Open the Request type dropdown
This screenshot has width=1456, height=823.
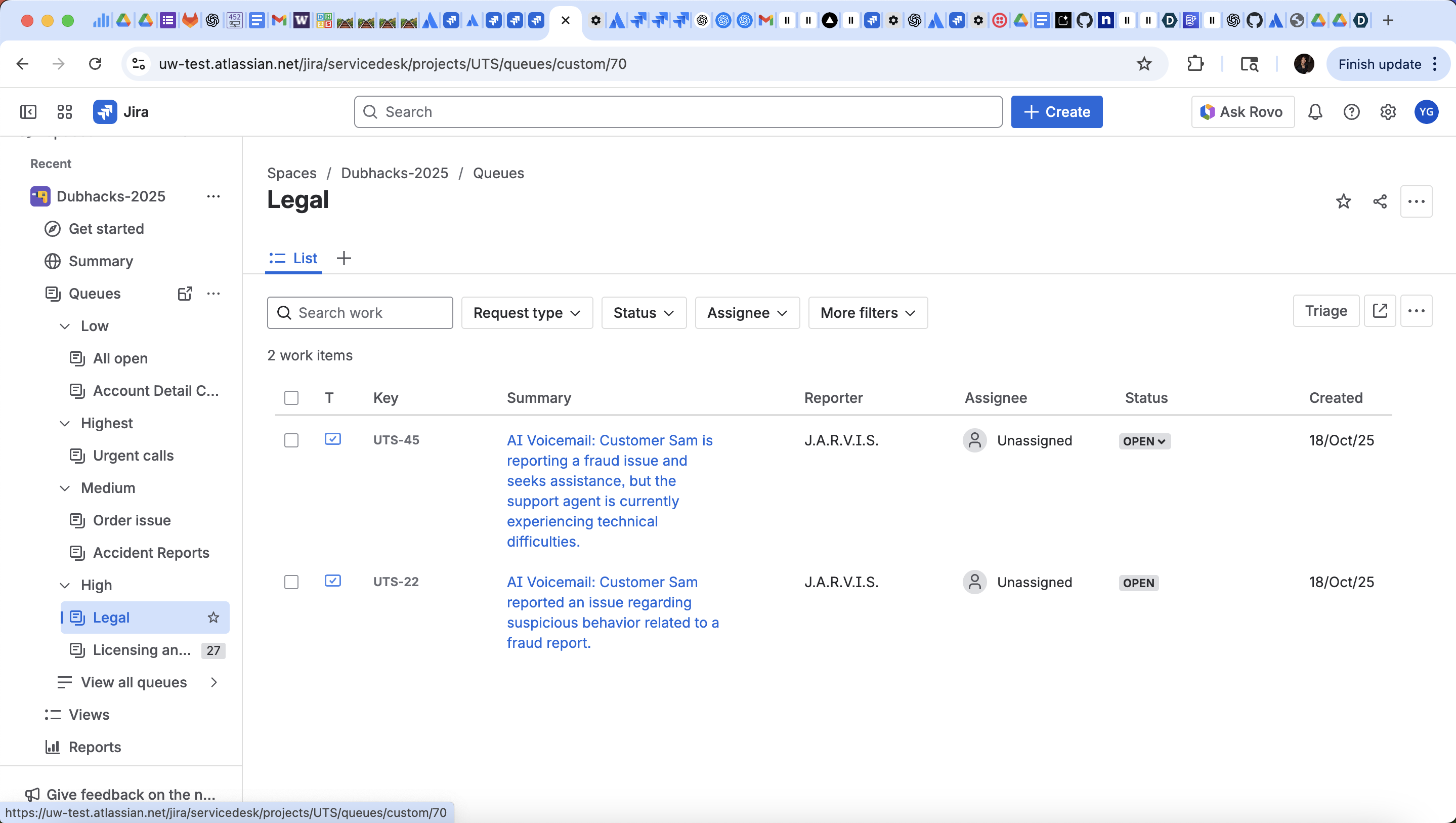527,313
